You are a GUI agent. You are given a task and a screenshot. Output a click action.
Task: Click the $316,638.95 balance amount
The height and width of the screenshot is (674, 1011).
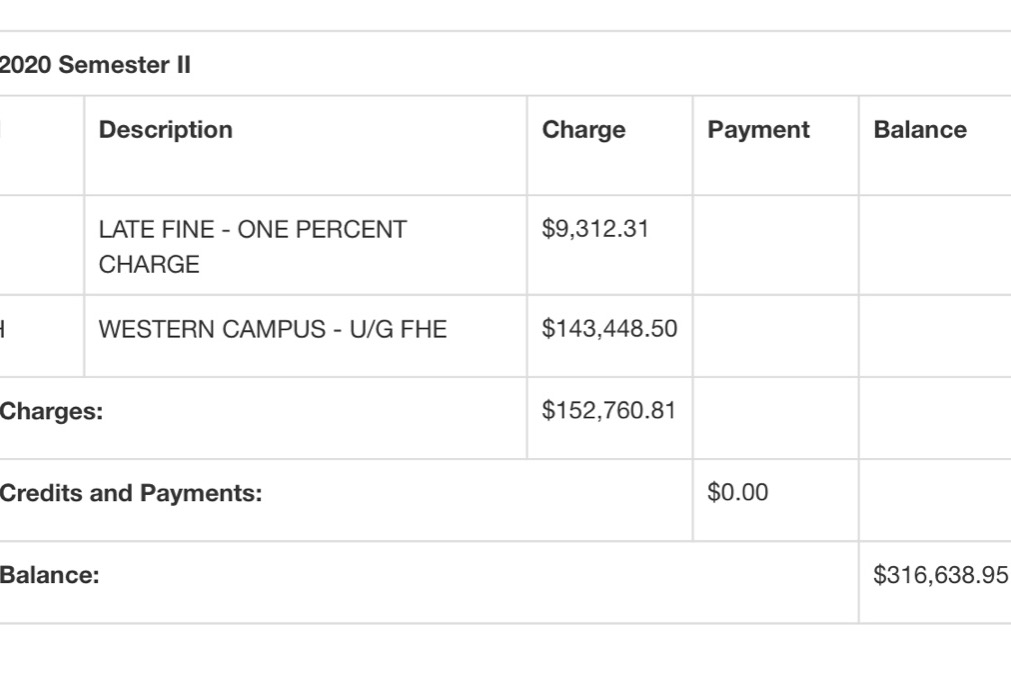tap(940, 575)
